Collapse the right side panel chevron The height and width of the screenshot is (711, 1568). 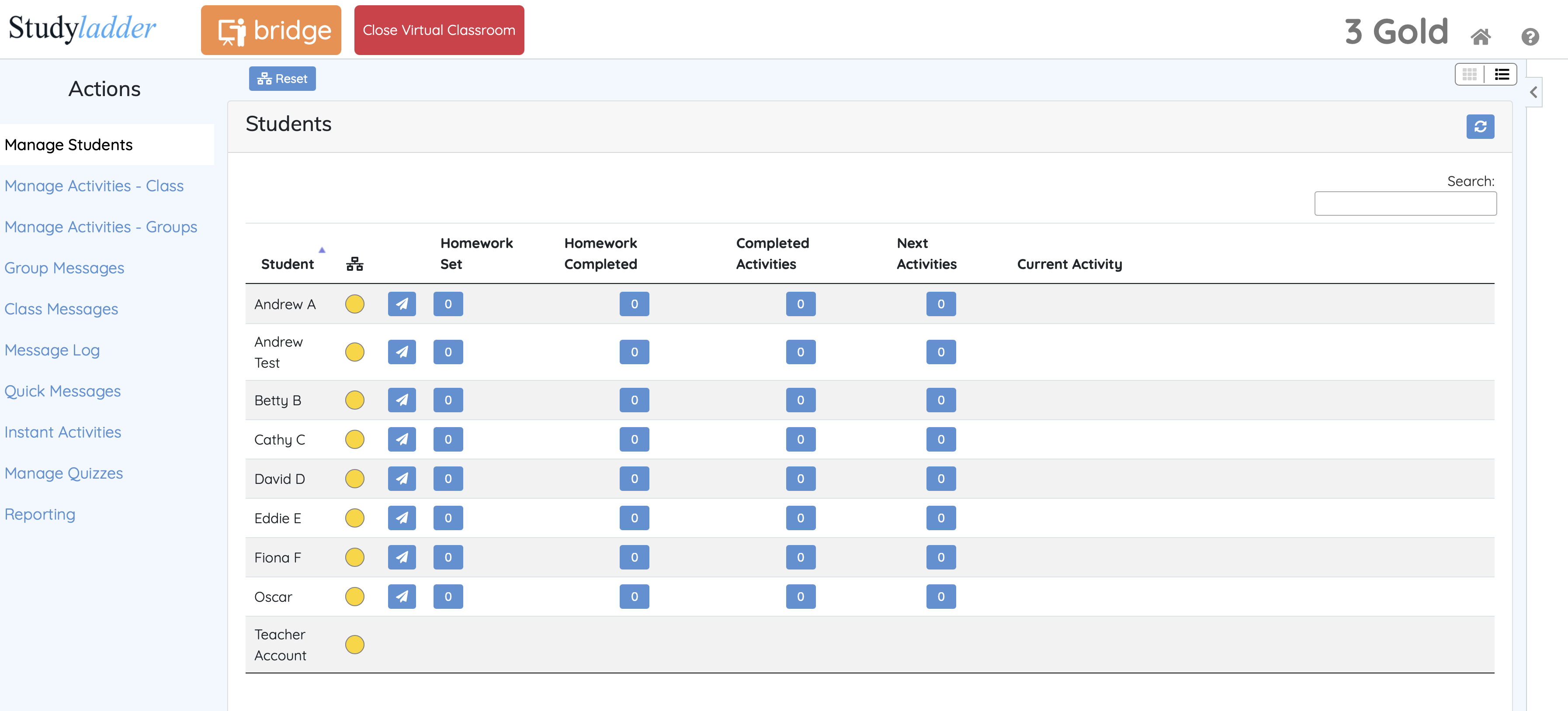click(1533, 93)
